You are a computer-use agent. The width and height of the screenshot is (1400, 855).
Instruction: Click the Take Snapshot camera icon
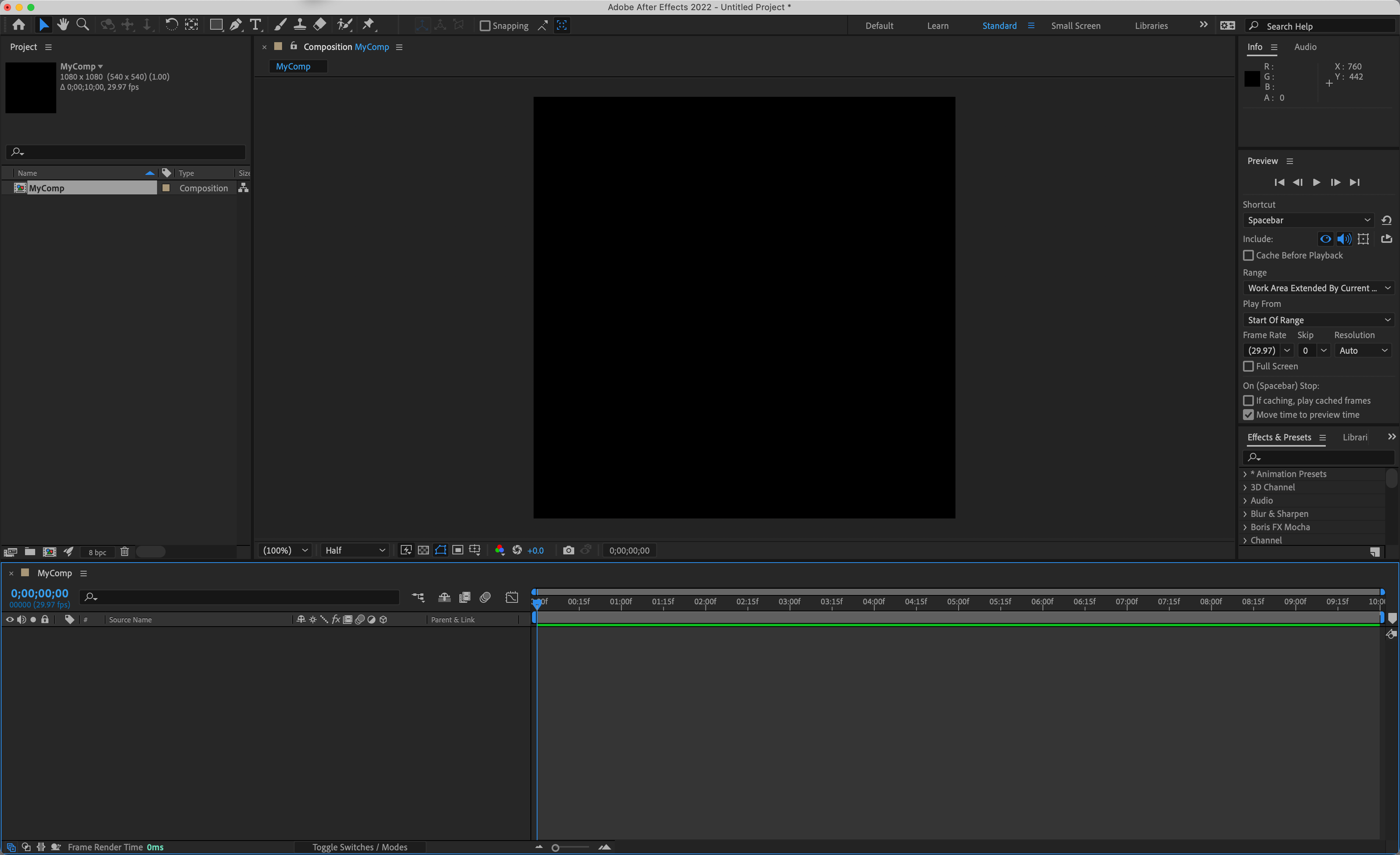pyautogui.click(x=568, y=550)
